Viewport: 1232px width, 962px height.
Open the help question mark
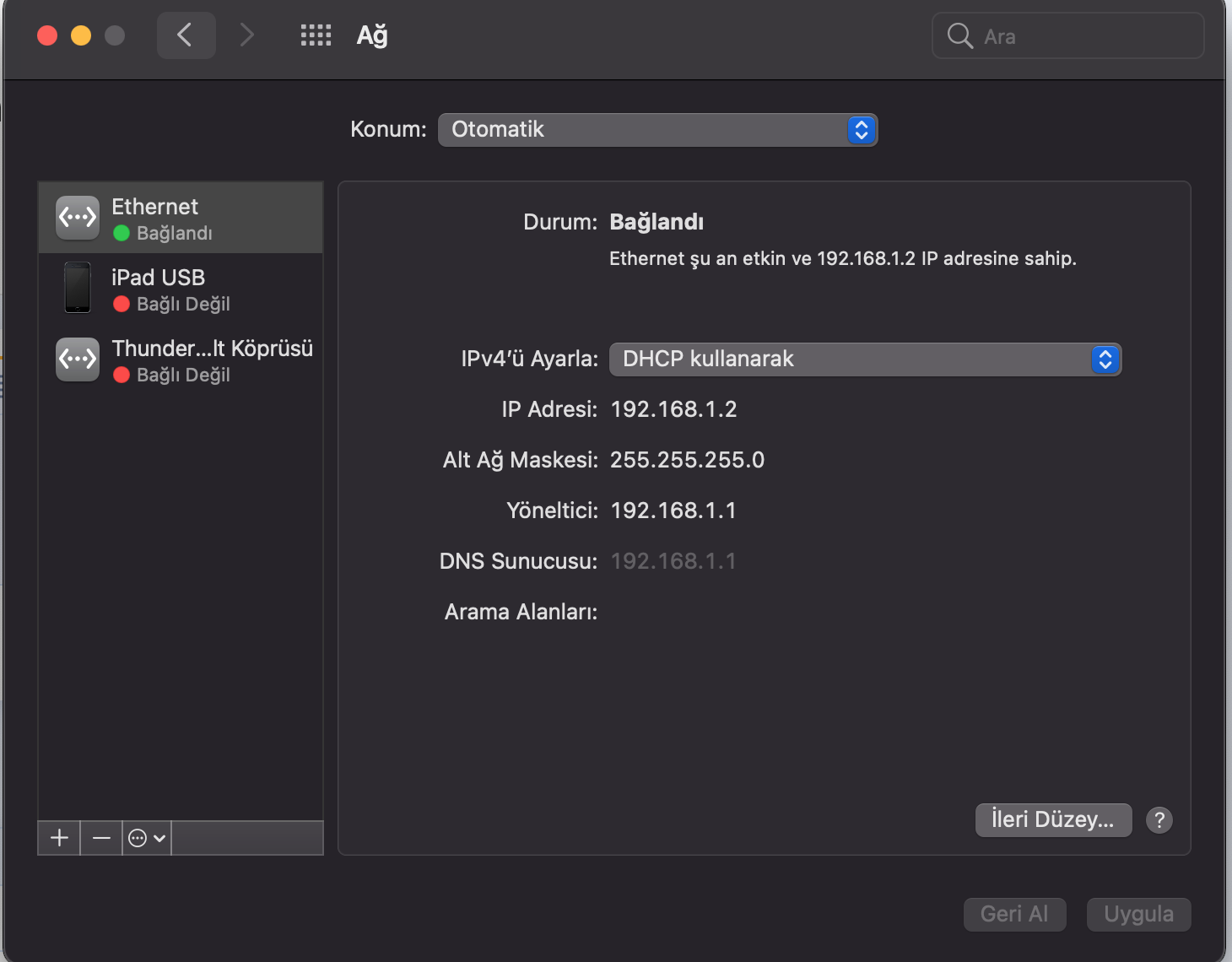pyautogui.click(x=1159, y=819)
